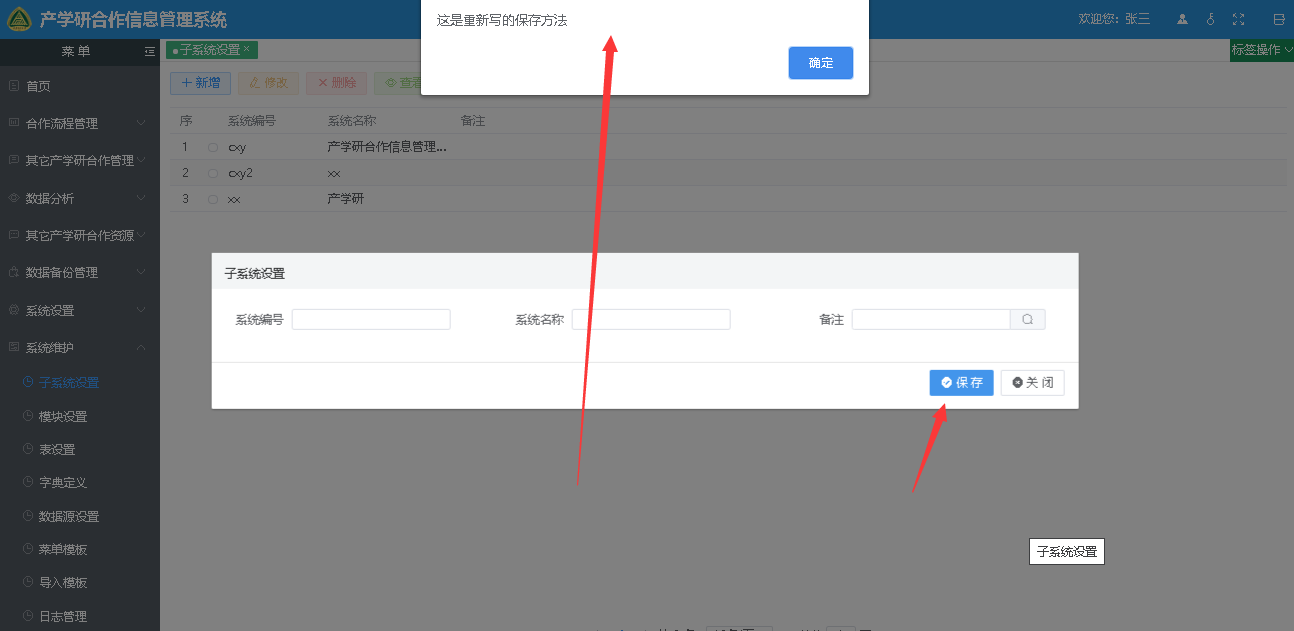Expand the 合作流程管理 menu
This screenshot has width=1294, height=631.
coord(80,123)
